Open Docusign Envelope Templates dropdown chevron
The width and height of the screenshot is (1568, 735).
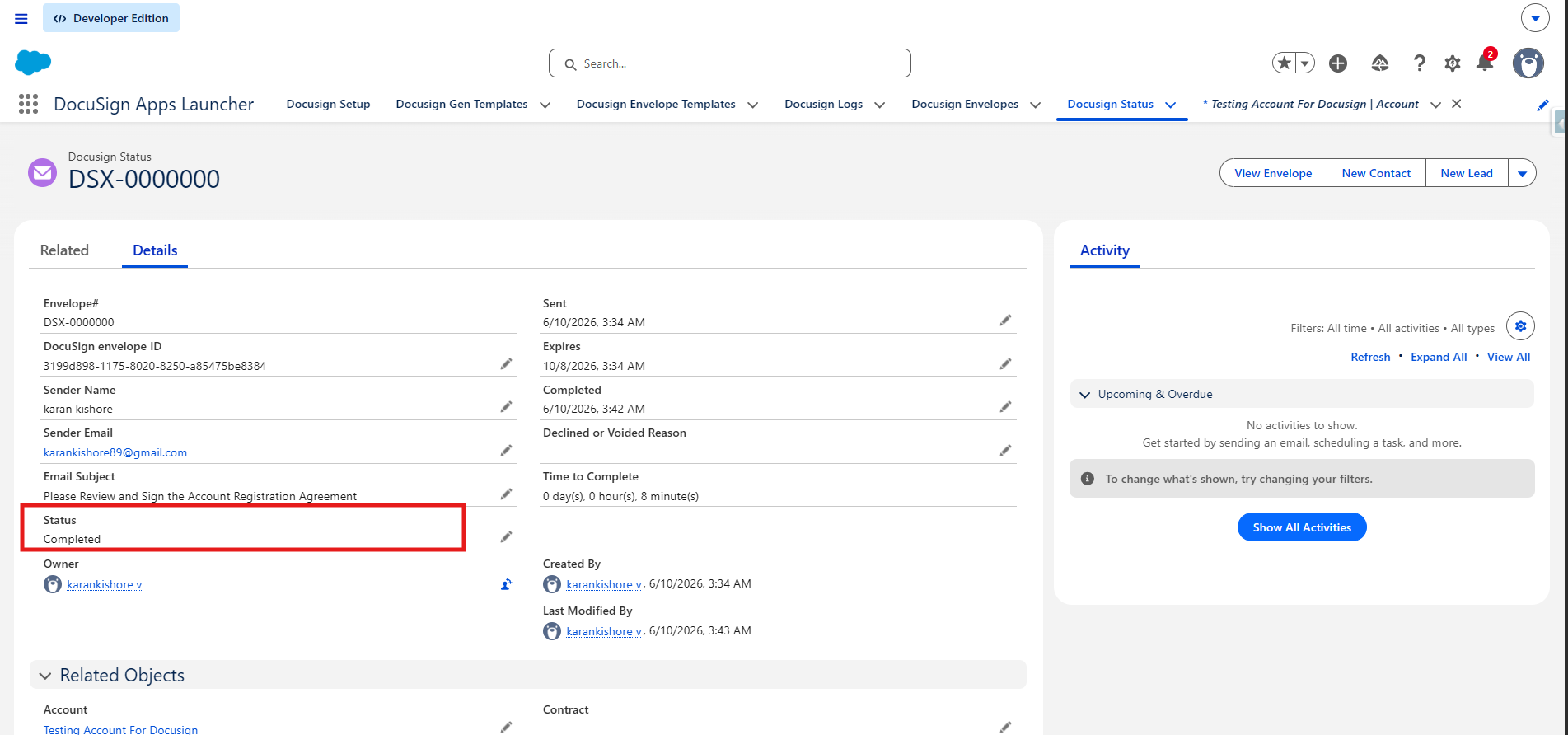pos(752,105)
